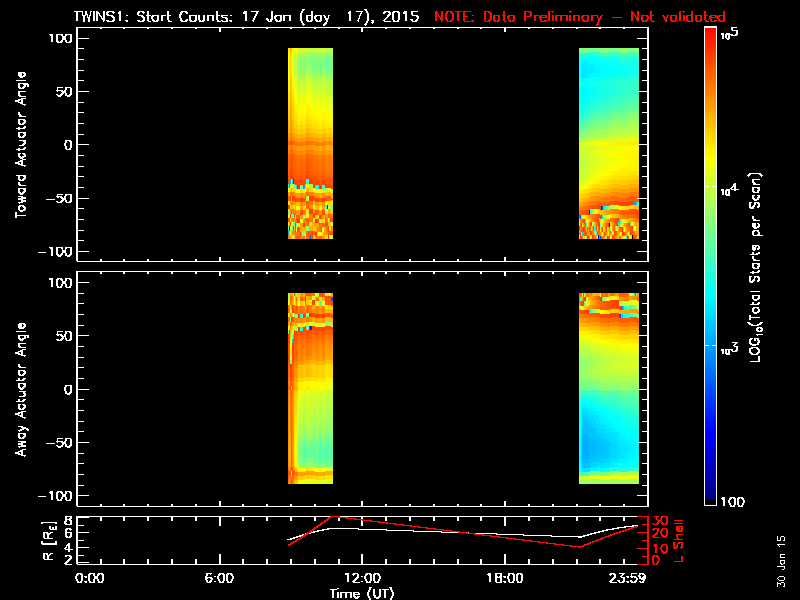This screenshot has height=600, width=800.
Task: Click the '12:00' time tick label
Action: tap(362, 578)
